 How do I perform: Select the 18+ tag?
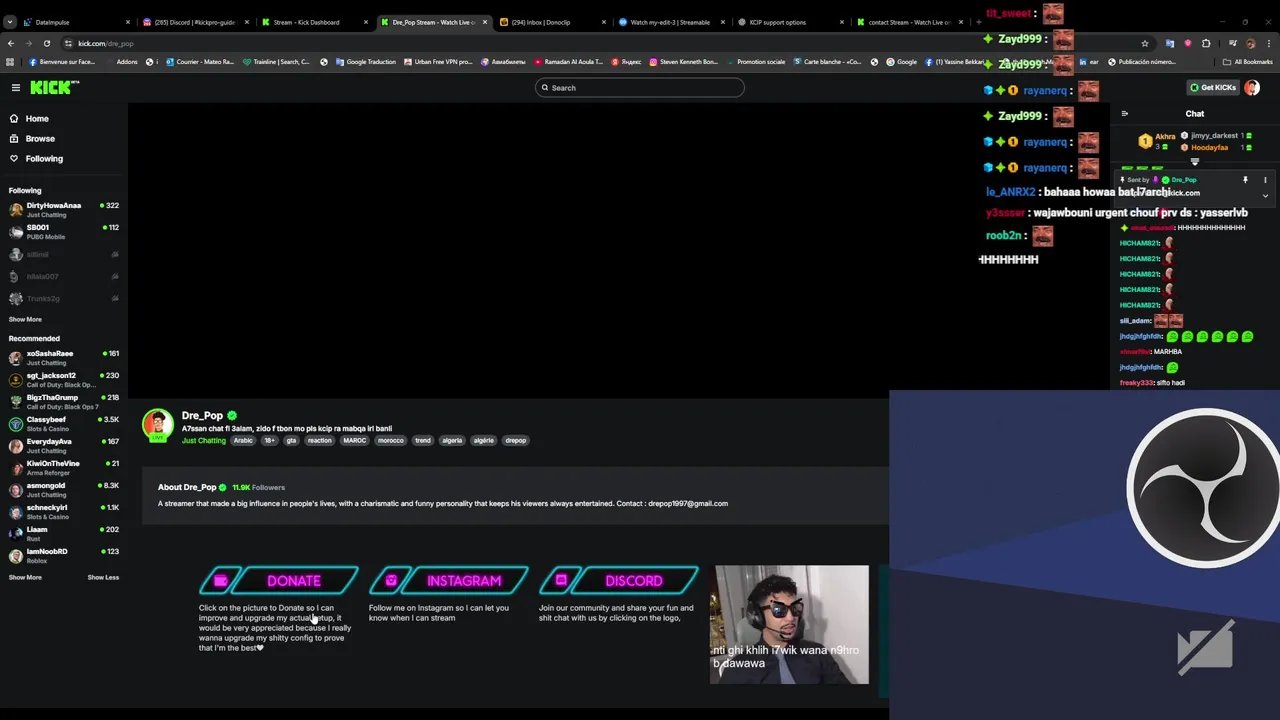(x=269, y=441)
